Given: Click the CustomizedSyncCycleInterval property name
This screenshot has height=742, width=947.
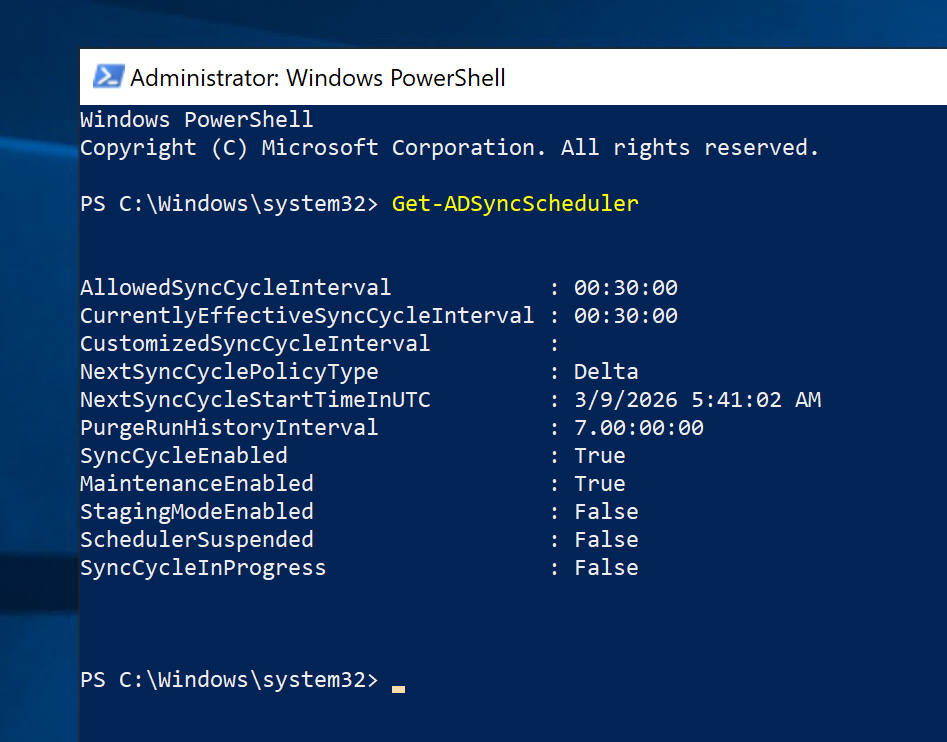Looking at the screenshot, I should pos(255,344).
